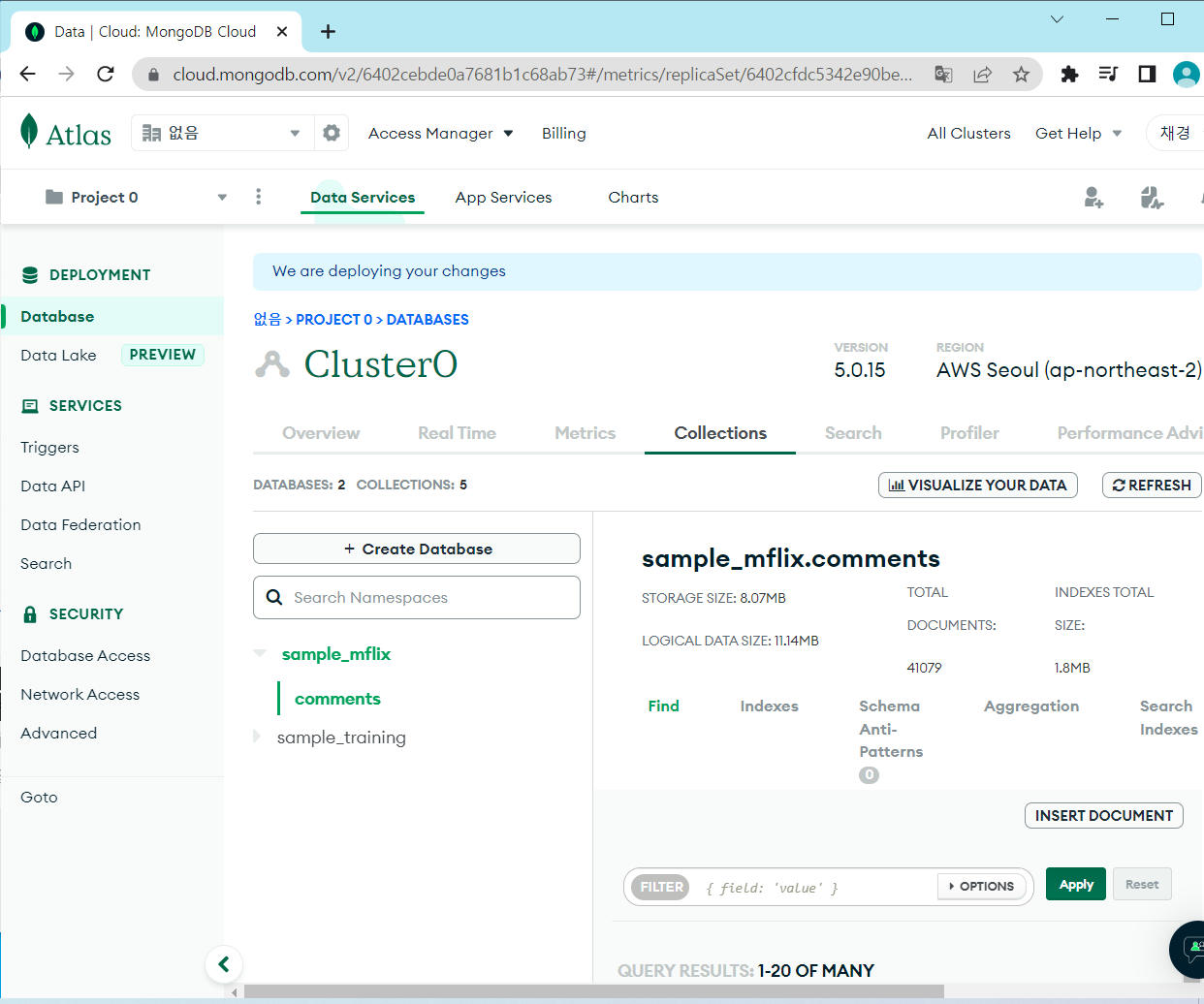Click the site lock icon
This screenshot has height=1004, width=1204.
click(152, 75)
